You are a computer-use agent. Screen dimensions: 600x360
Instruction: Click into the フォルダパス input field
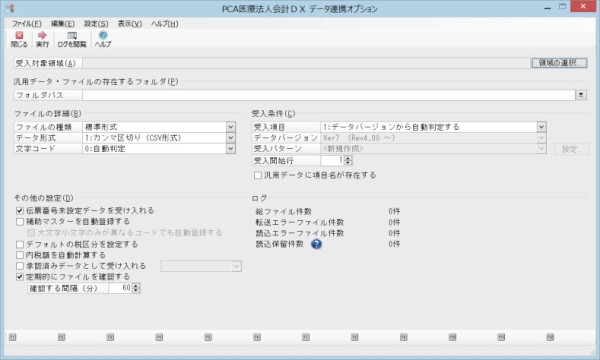click(329, 95)
